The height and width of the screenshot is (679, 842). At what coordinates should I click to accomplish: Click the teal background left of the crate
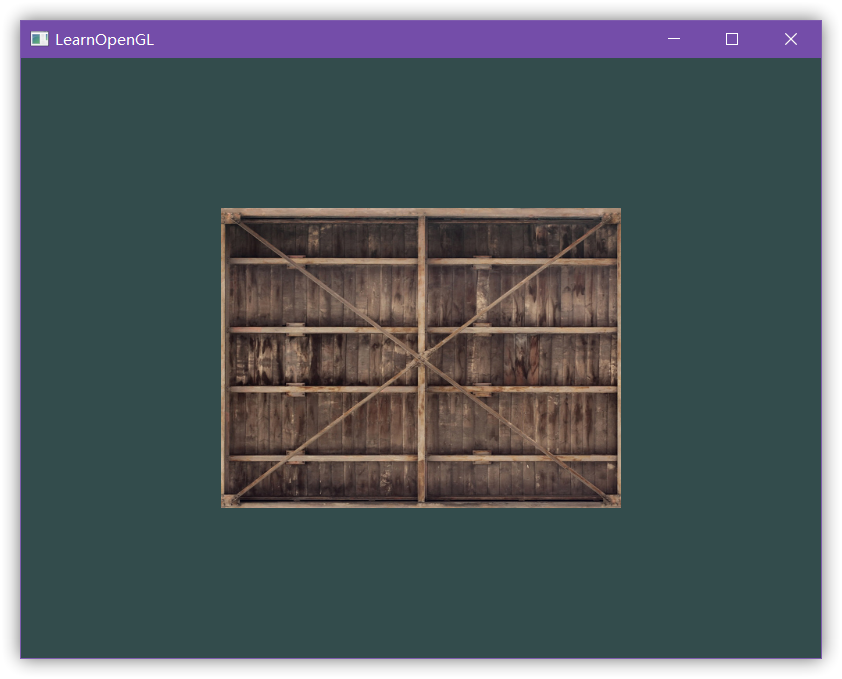tap(120, 358)
